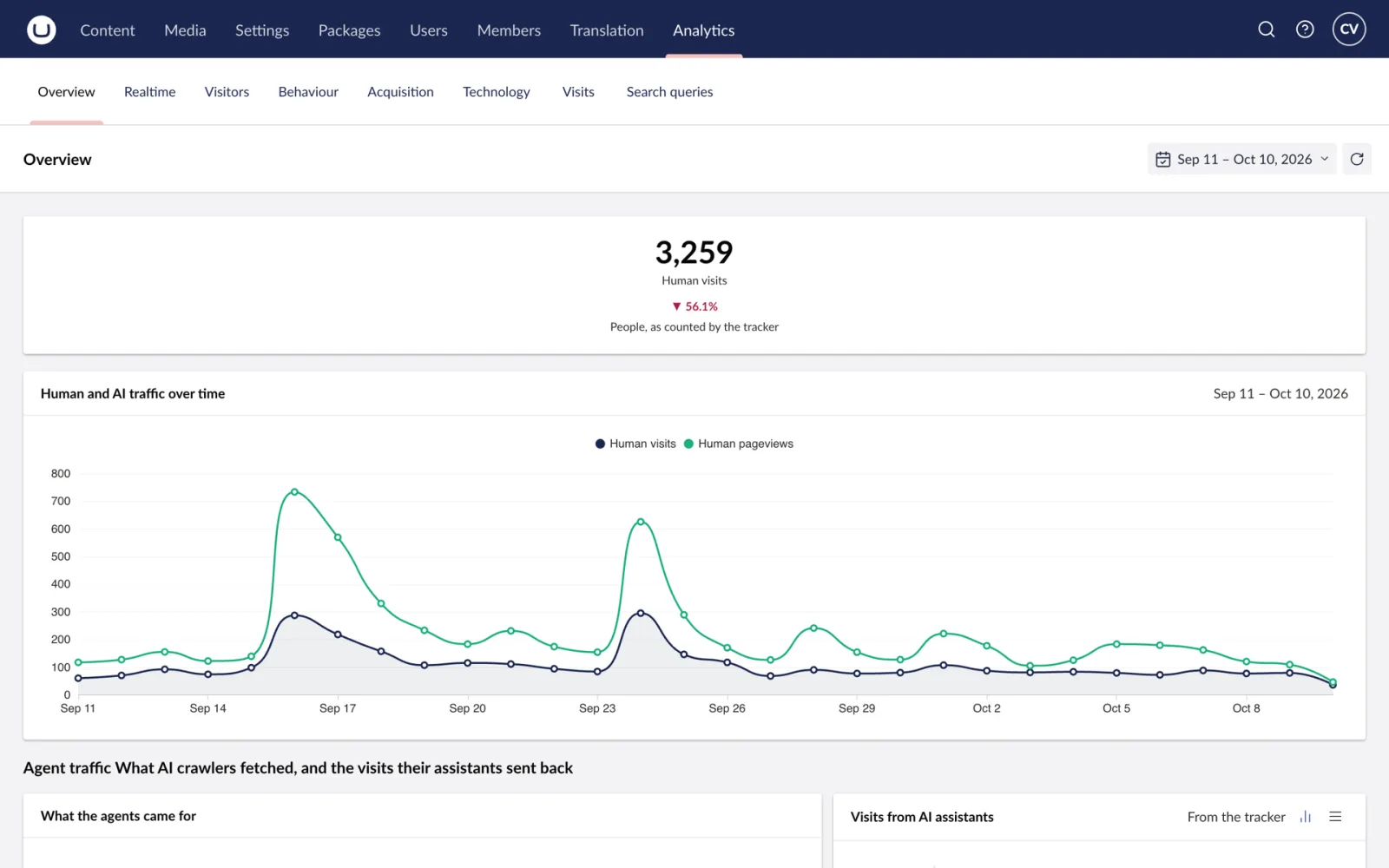Open the Members section
This screenshot has height=868, width=1389.
[x=509, y=30]
